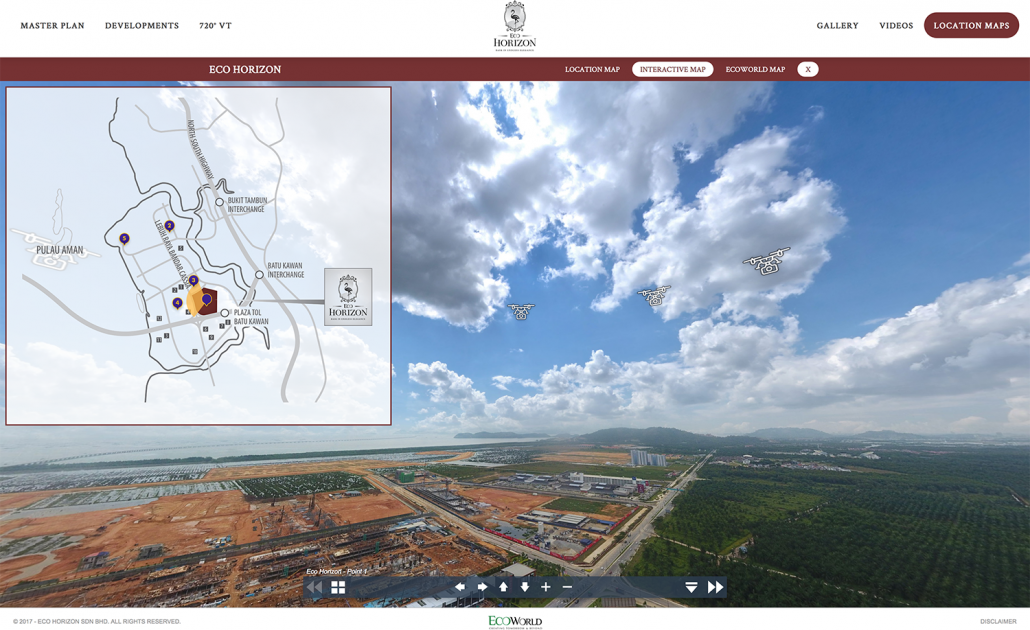1030x630 pixels.
Task: Zoom out with the minus icon
Action: click(567, 587)
